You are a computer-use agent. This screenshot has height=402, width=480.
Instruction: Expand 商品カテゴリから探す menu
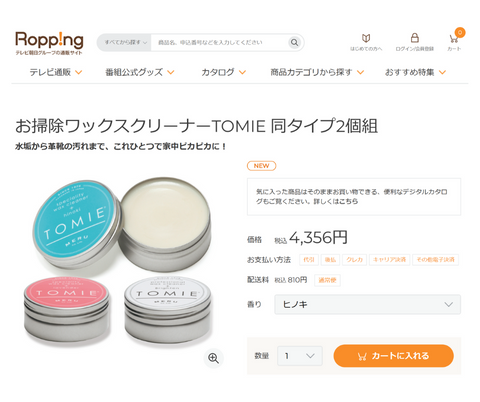point(317,72)
